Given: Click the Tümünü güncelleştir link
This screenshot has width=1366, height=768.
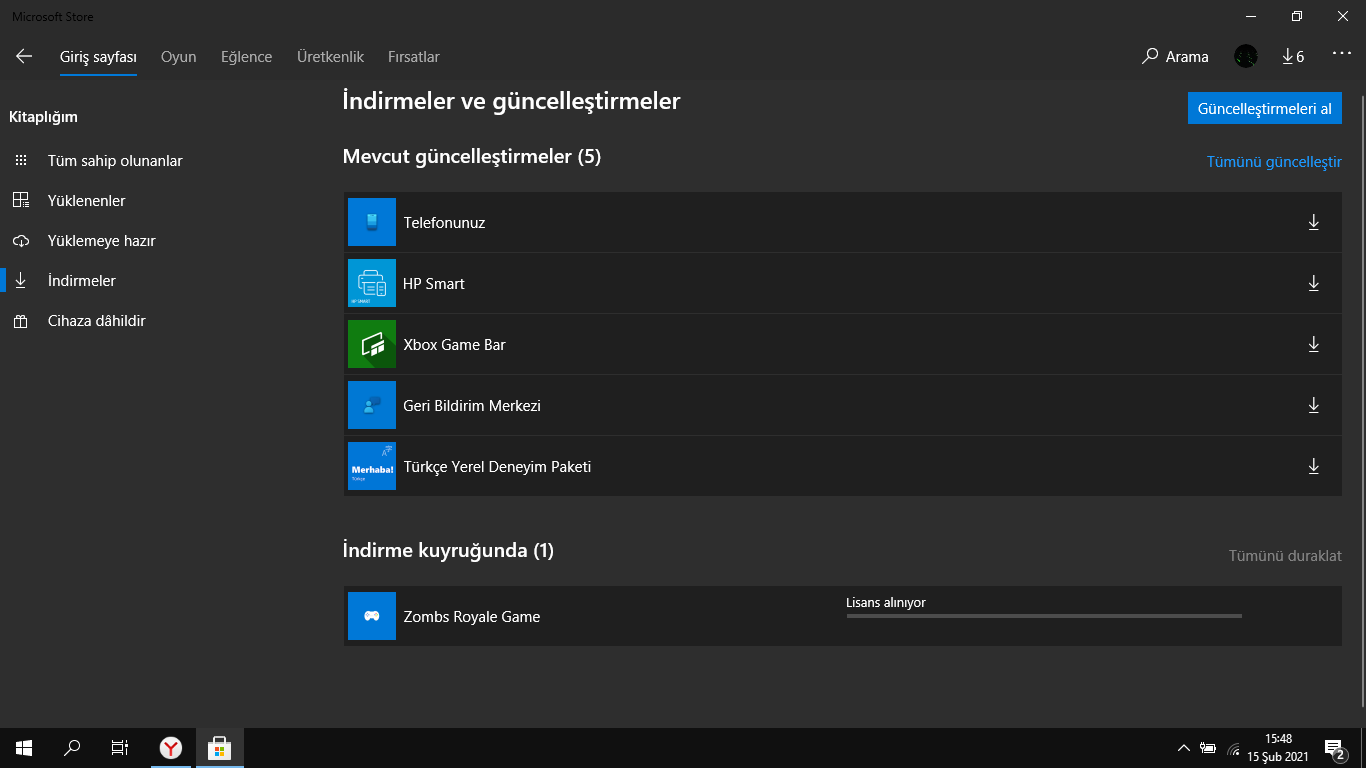Looking at the screenshot, I should [1273, 162].
